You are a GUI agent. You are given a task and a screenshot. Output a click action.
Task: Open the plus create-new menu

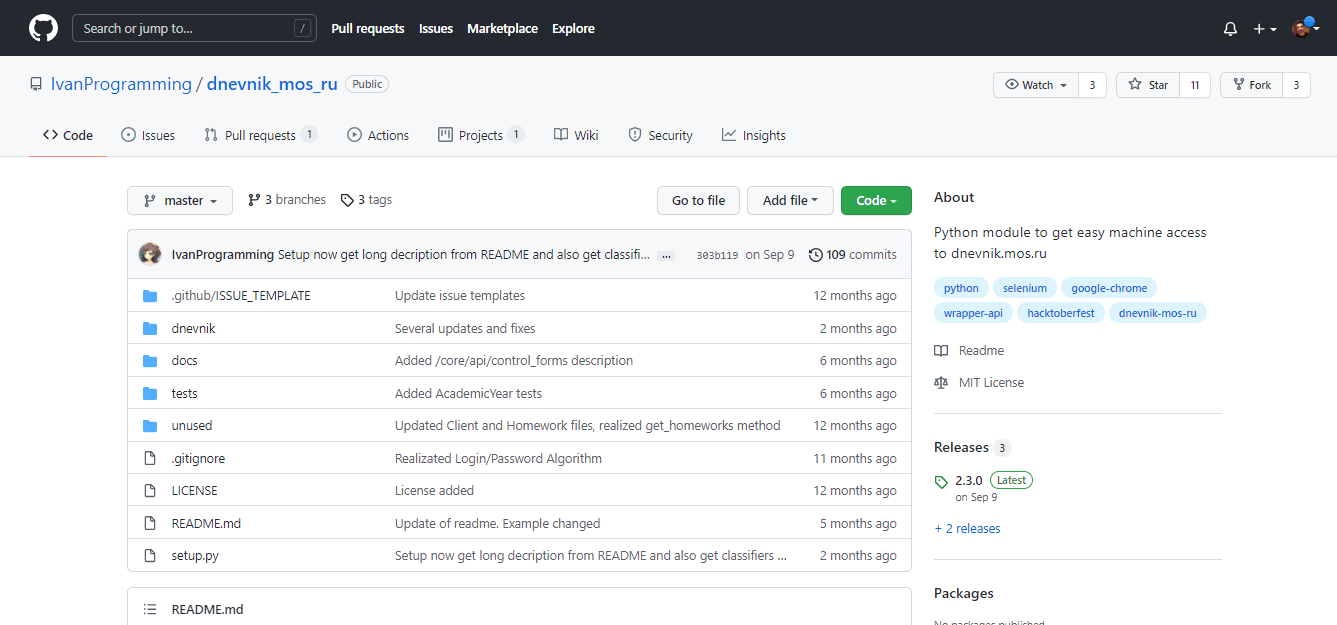(x=1265, y=29)
